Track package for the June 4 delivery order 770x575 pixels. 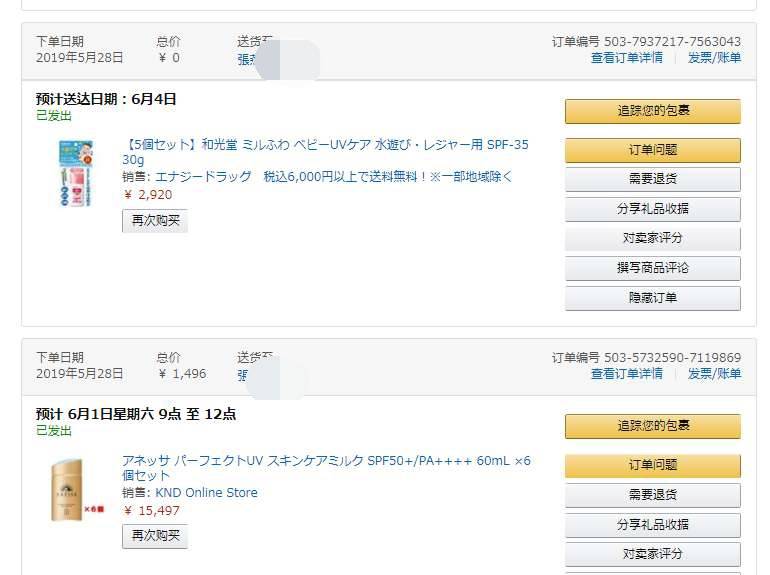click(653, 111)
